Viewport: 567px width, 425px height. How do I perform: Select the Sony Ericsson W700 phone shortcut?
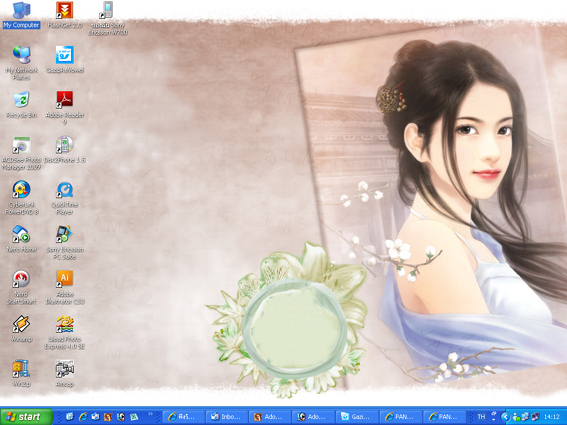(x=108, y=19)
